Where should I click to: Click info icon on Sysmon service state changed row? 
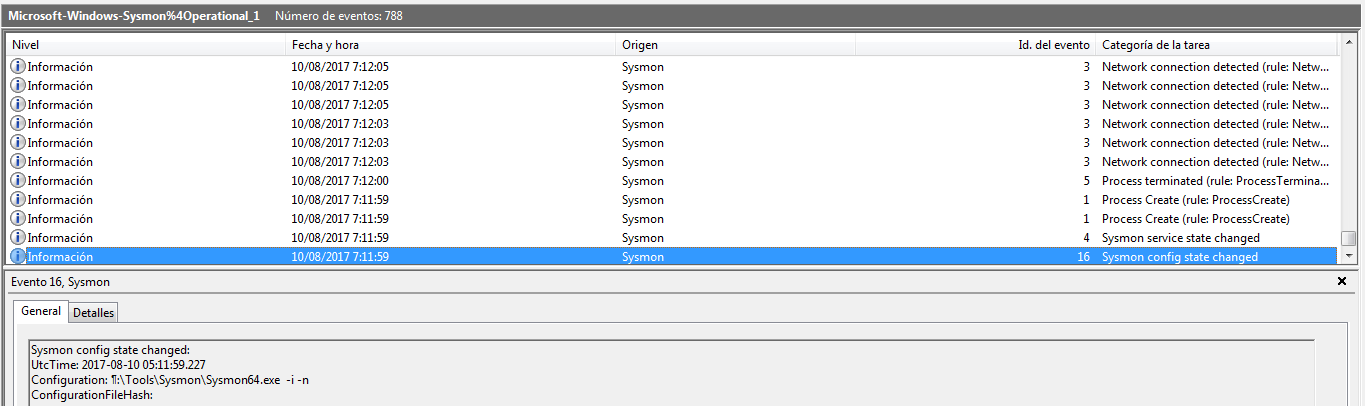pos(18,238)
